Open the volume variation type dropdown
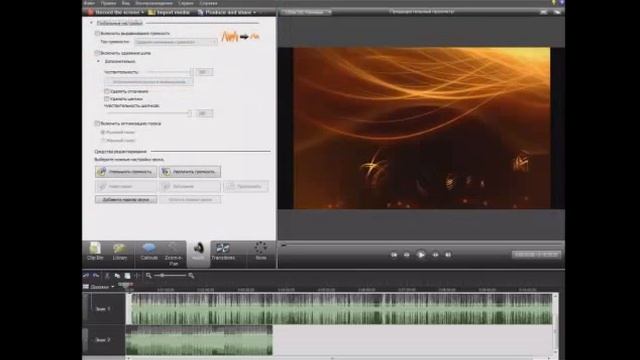Image resolution: width=640 pixels, height=360 pixels. point(176,42)
